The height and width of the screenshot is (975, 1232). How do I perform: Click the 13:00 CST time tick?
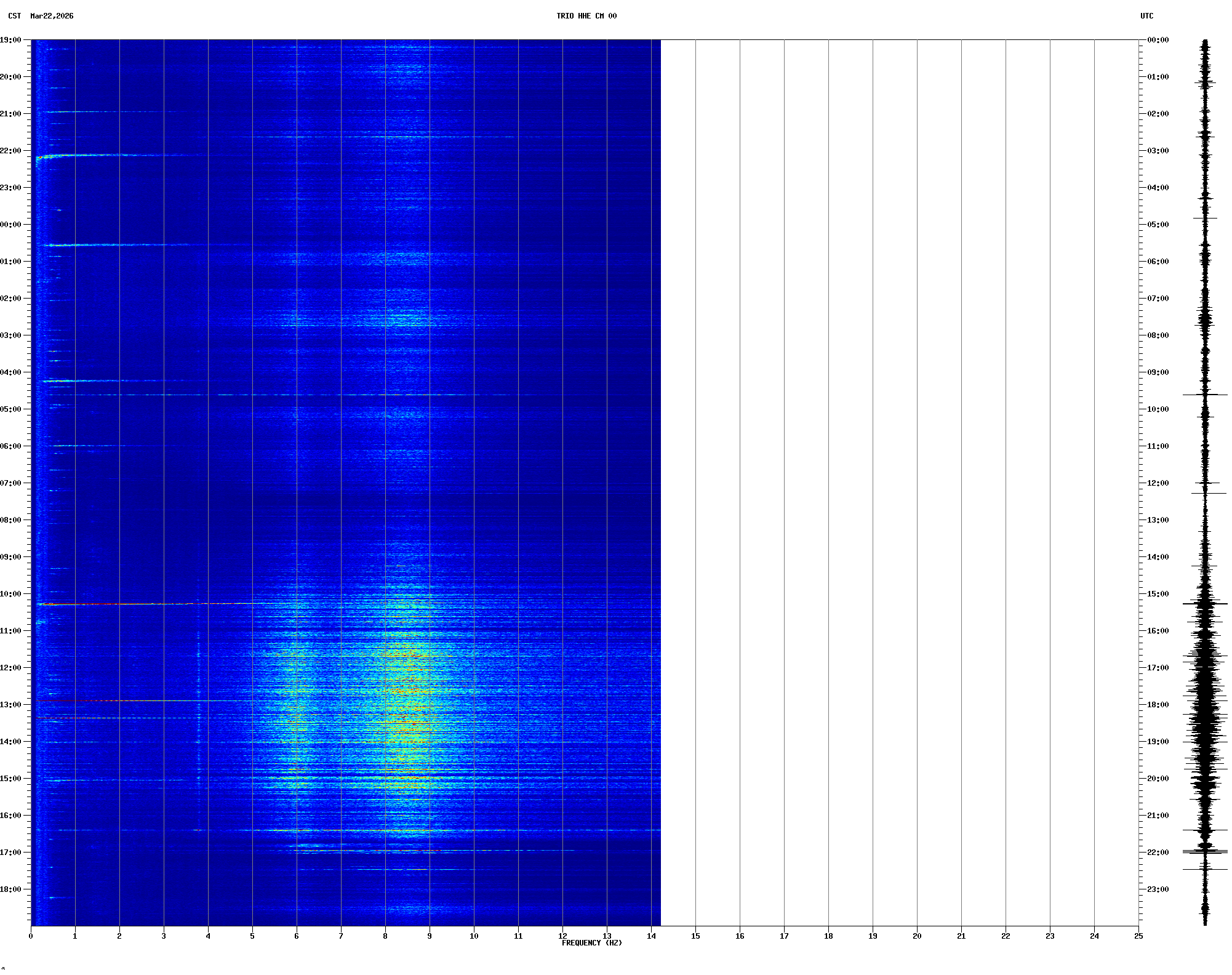tap(11, 705)
